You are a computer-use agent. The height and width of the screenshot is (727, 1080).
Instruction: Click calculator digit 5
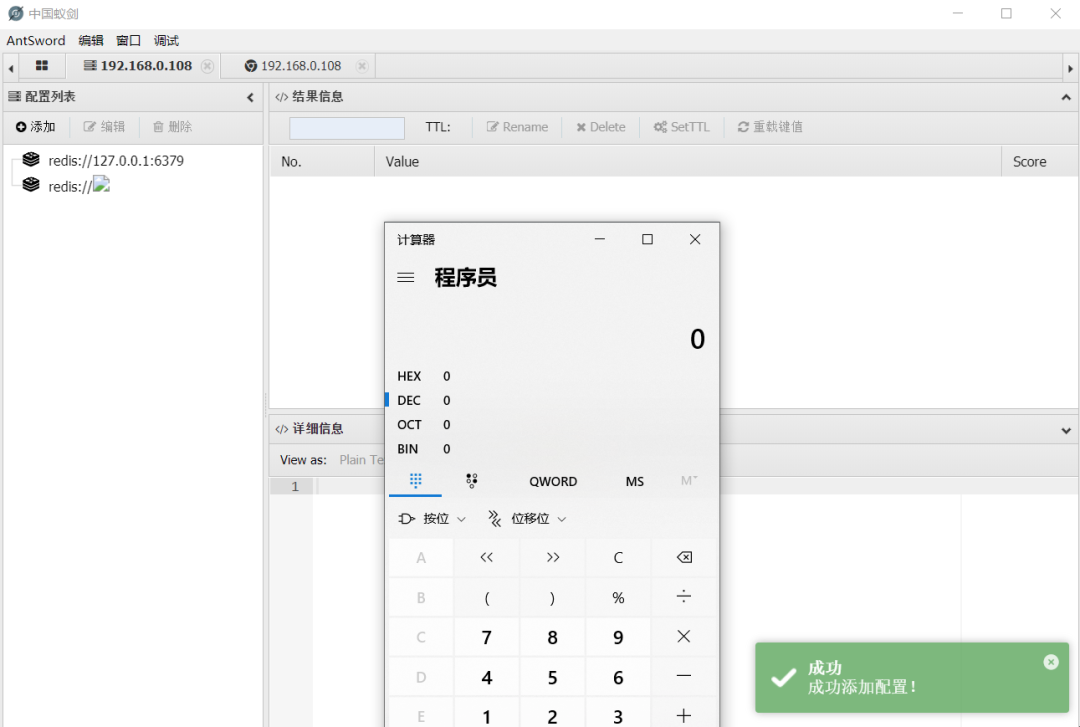point(552,677)
